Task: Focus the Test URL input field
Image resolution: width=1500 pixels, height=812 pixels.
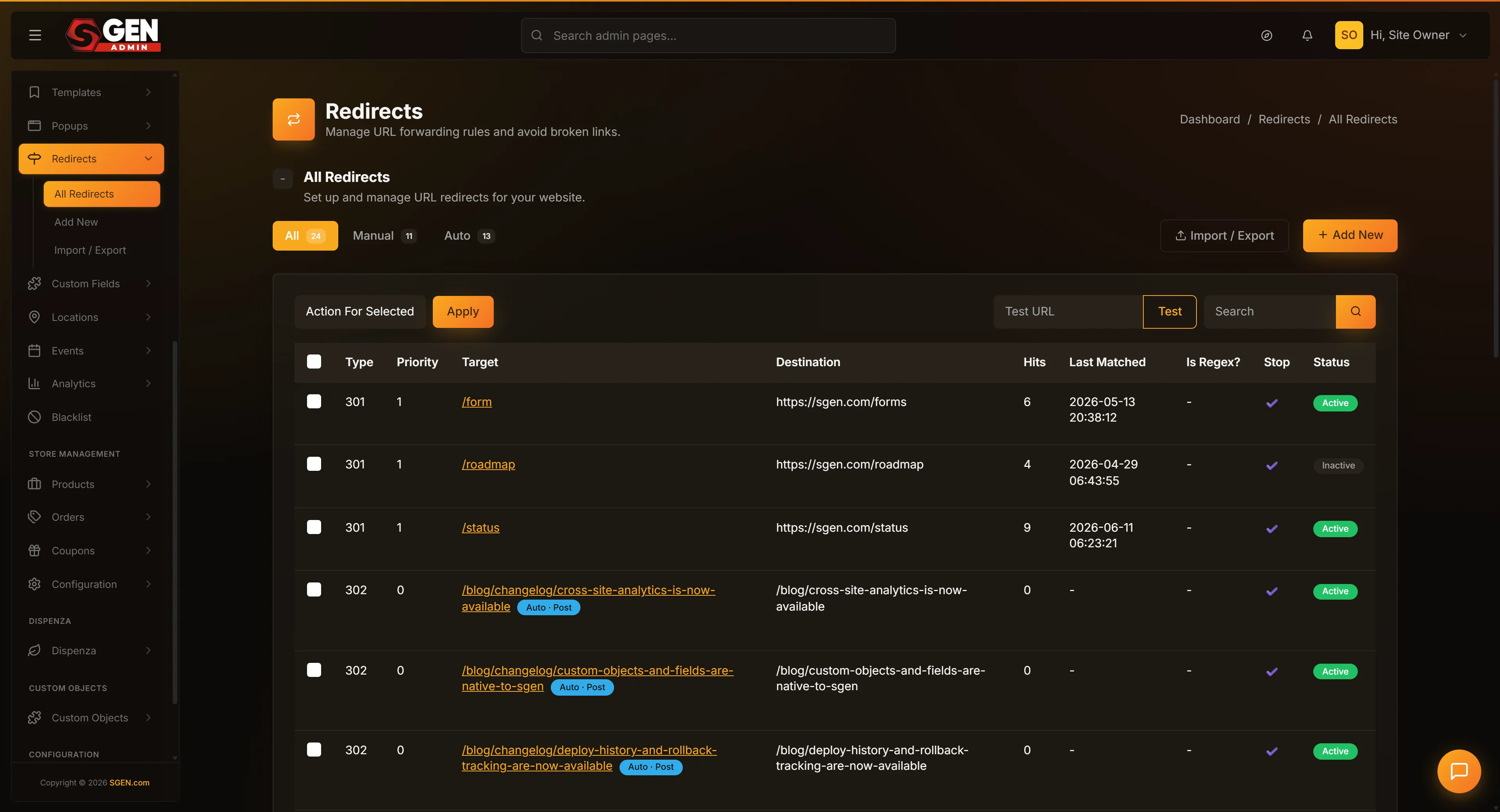Action: pos(1068,312)
